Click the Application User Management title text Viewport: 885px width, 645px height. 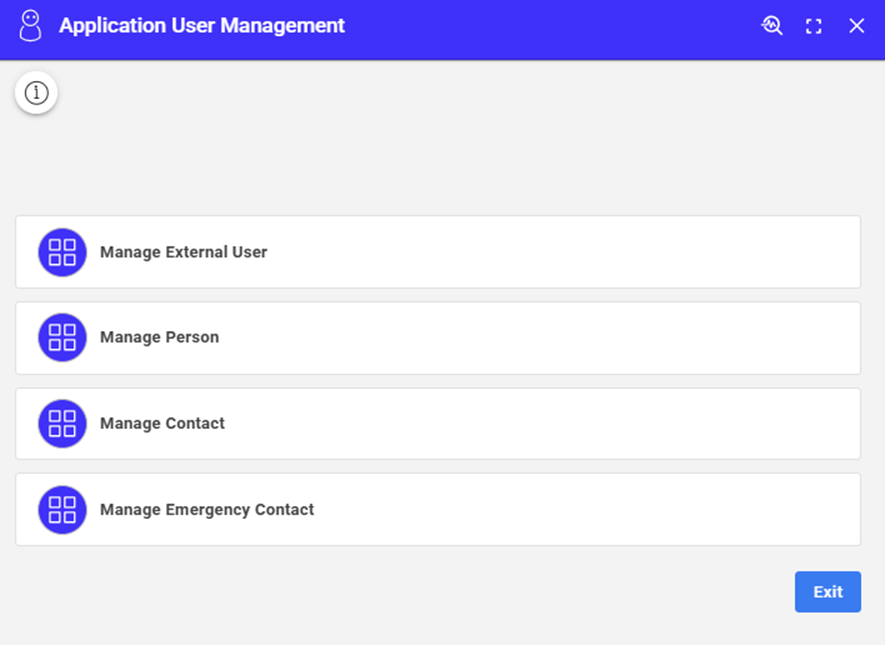pos(202,26)
